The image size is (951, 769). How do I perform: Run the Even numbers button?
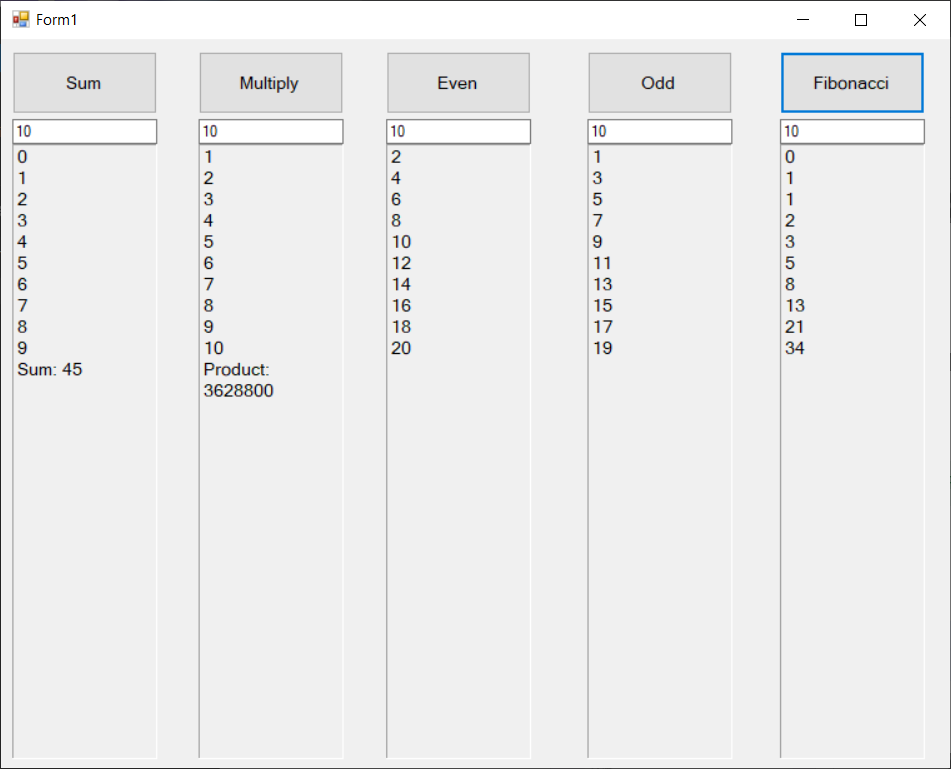coord(458,82)
